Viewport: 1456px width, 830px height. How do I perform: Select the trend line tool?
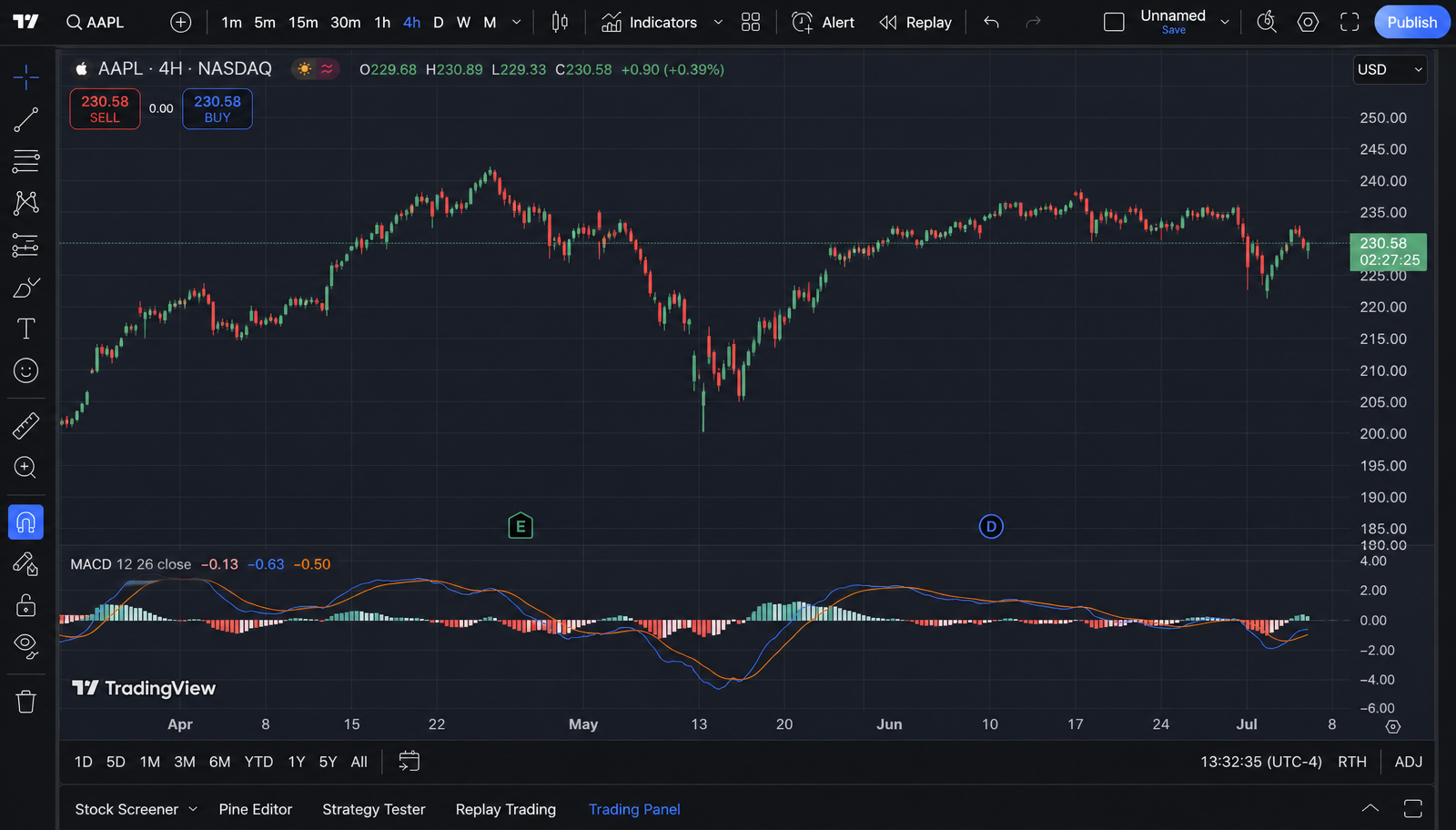tap(26, 119)
